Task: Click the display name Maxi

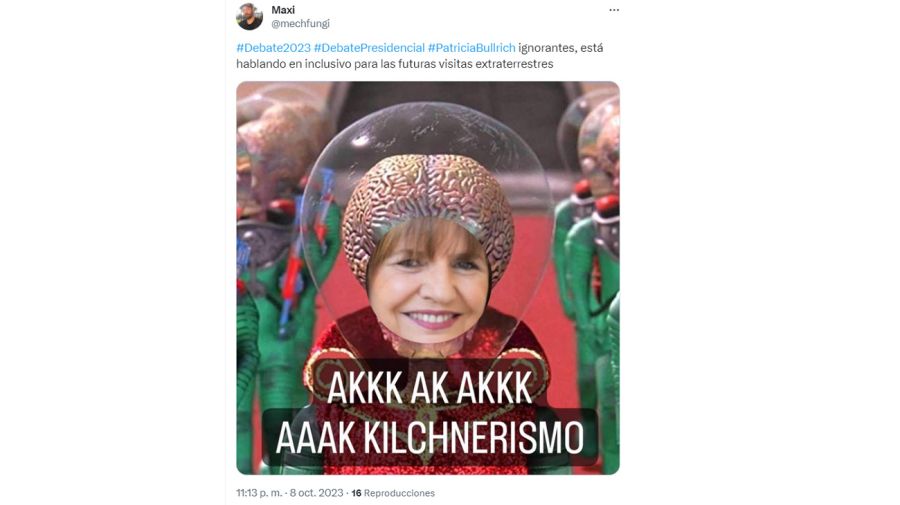Action: point(283,10)
